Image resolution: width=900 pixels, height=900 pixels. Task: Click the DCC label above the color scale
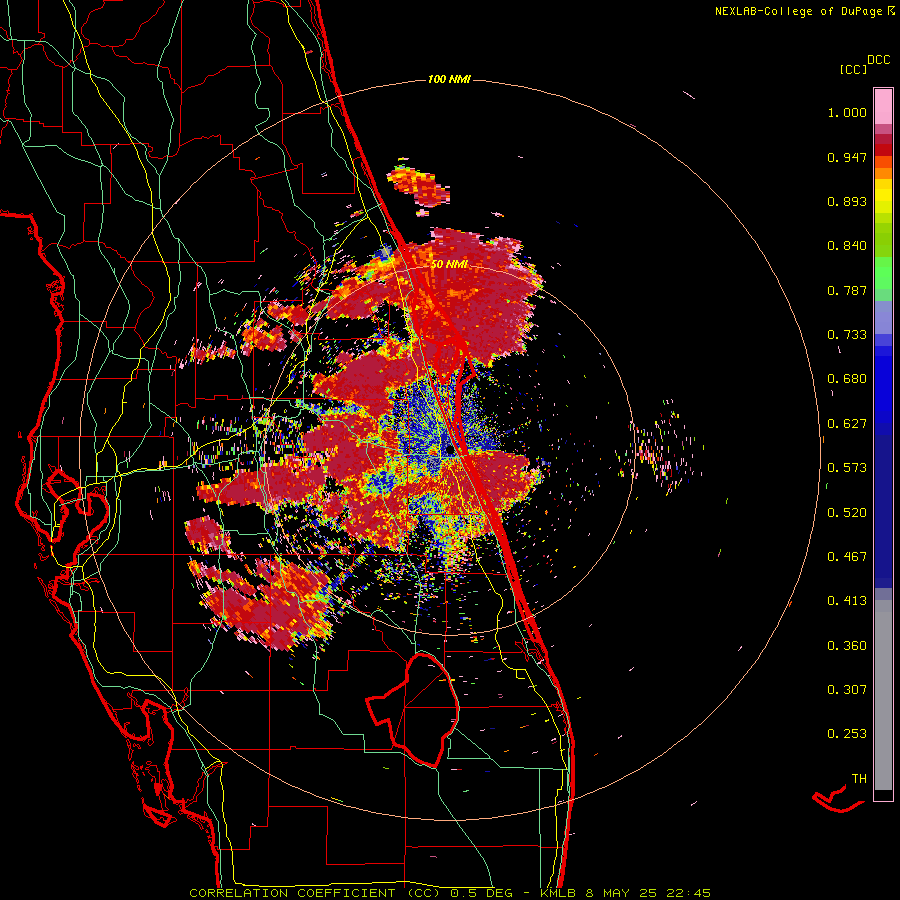[x=879, y=60]
